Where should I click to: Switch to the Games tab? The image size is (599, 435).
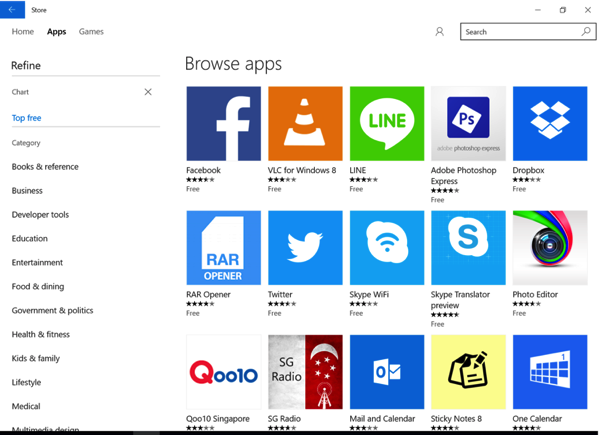[91, 32]
